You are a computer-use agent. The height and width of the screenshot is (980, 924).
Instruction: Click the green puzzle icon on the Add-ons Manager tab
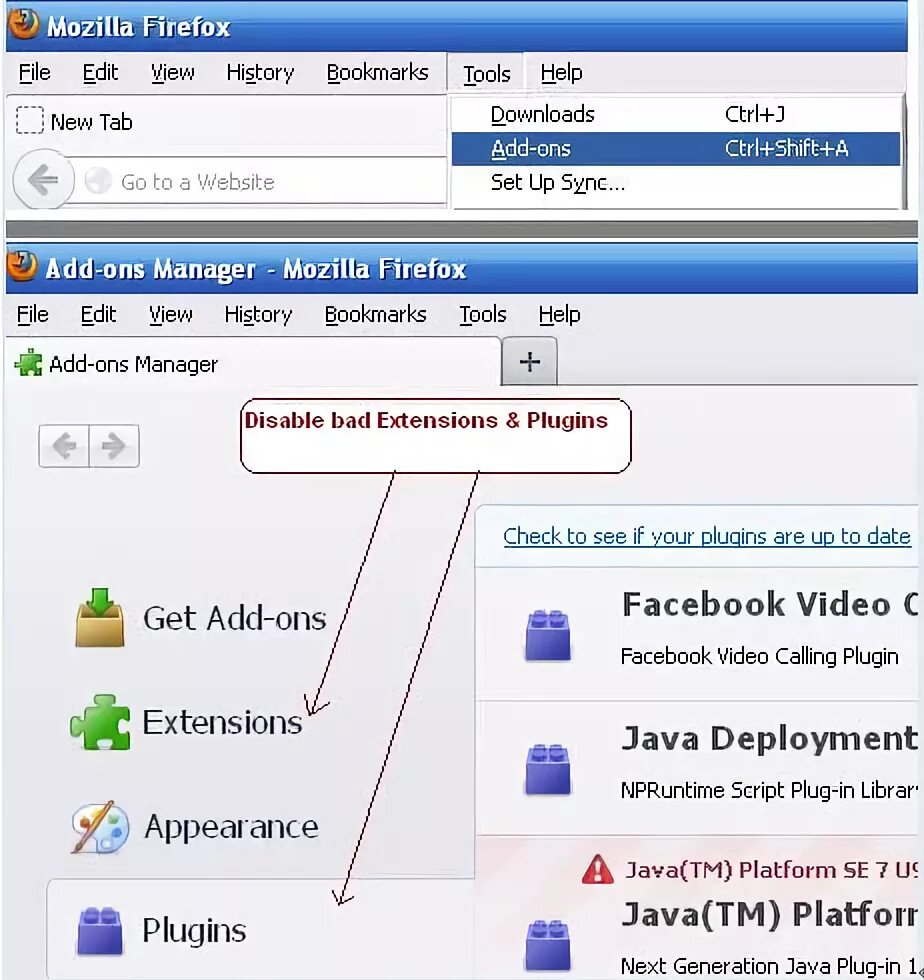29,363
